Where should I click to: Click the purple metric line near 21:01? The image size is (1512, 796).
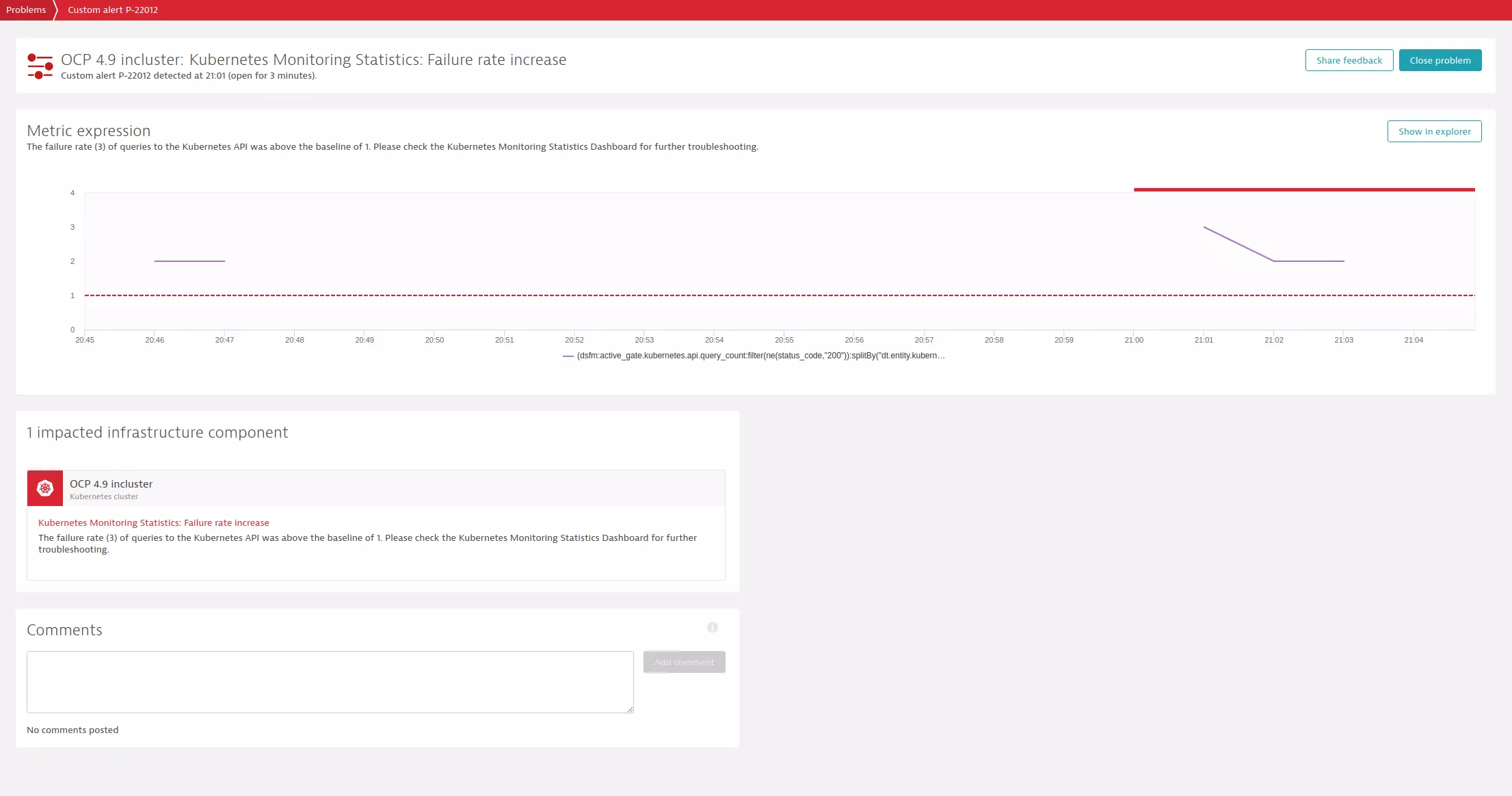1205,229
